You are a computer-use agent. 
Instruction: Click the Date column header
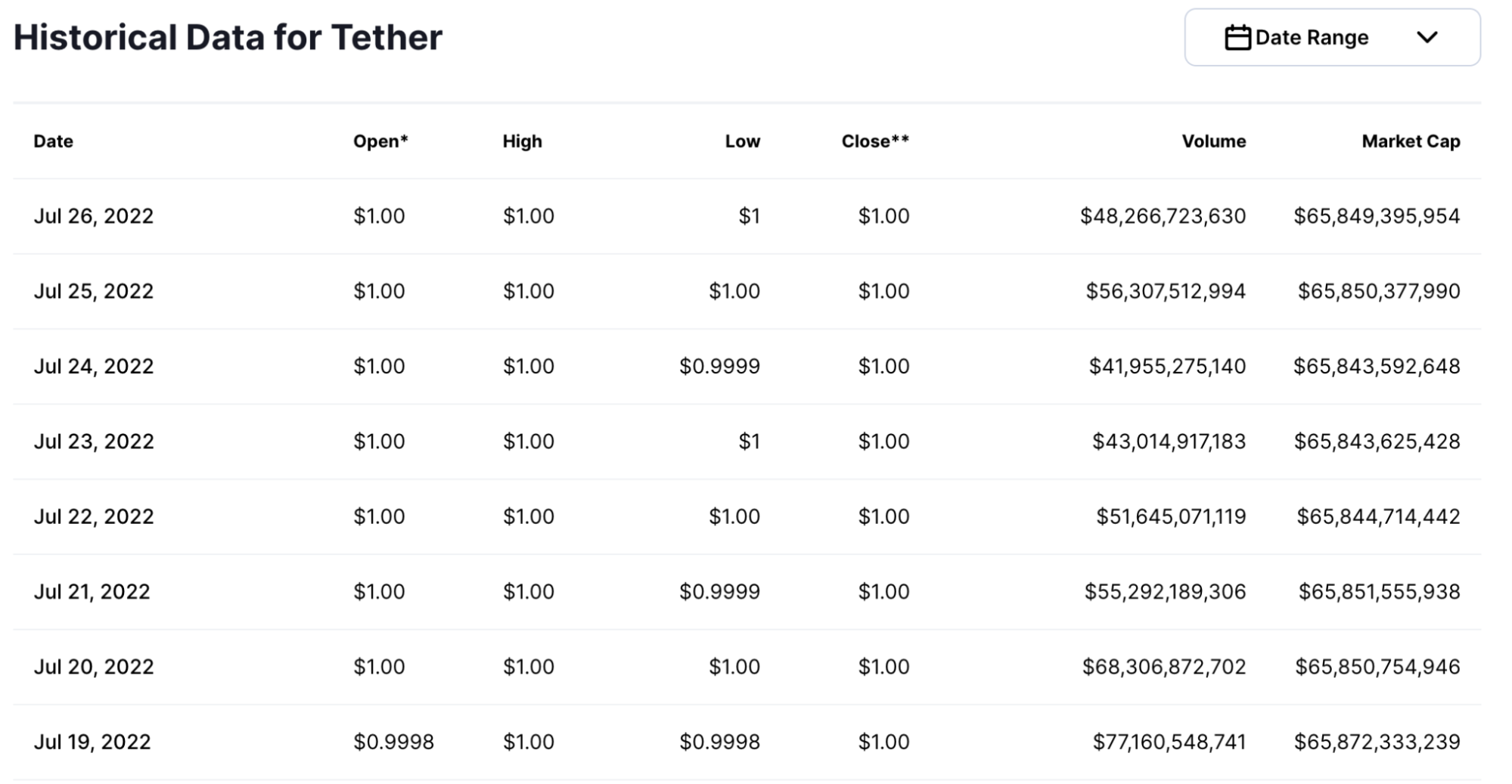click(x=53, y=141)
